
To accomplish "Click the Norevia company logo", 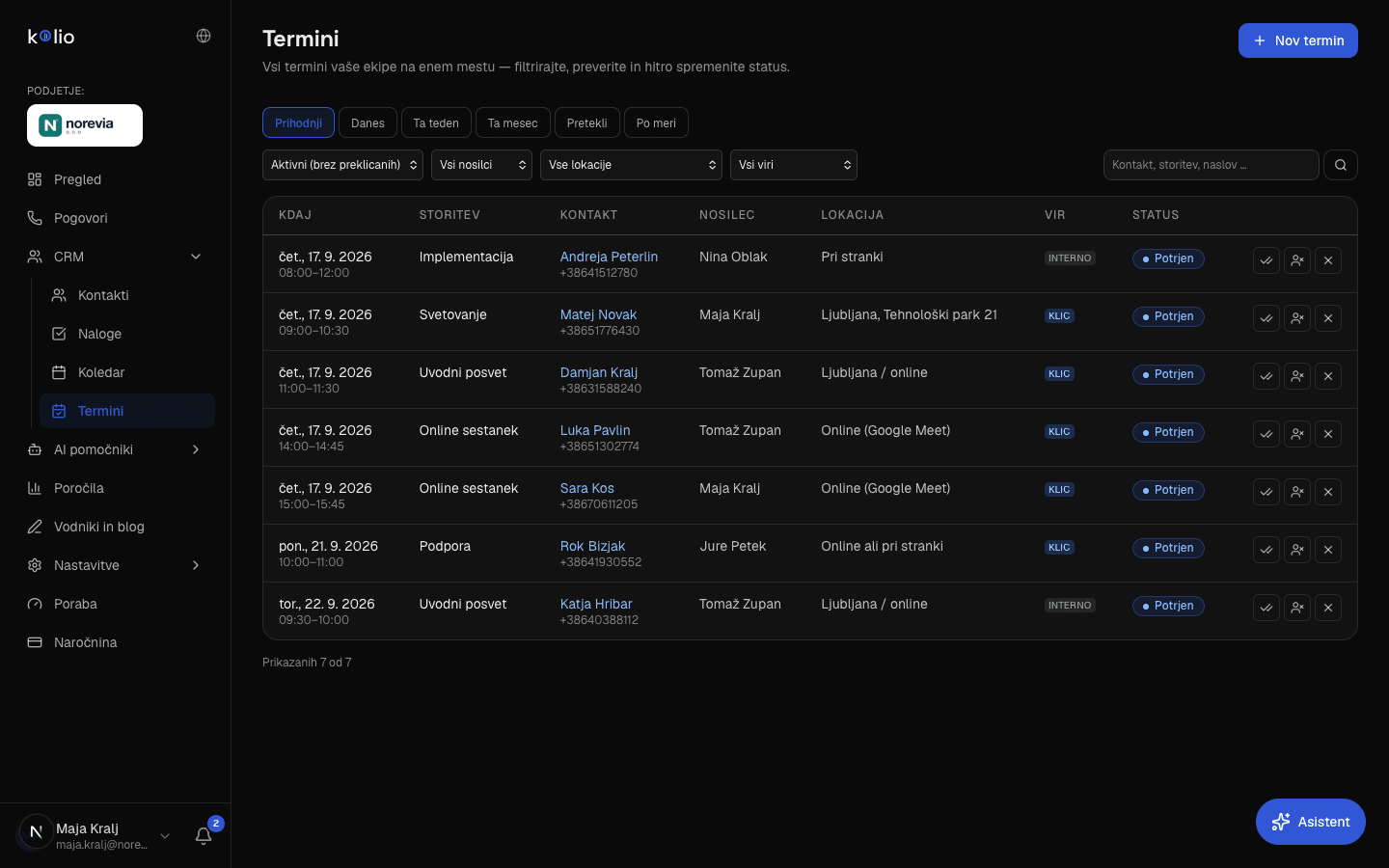I will pos(85,125).
